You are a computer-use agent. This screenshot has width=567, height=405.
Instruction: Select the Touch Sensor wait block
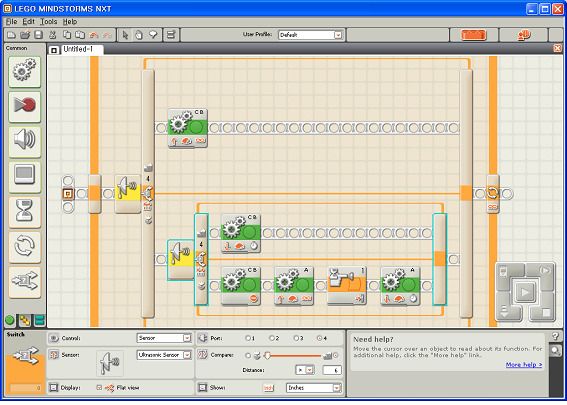347,286
